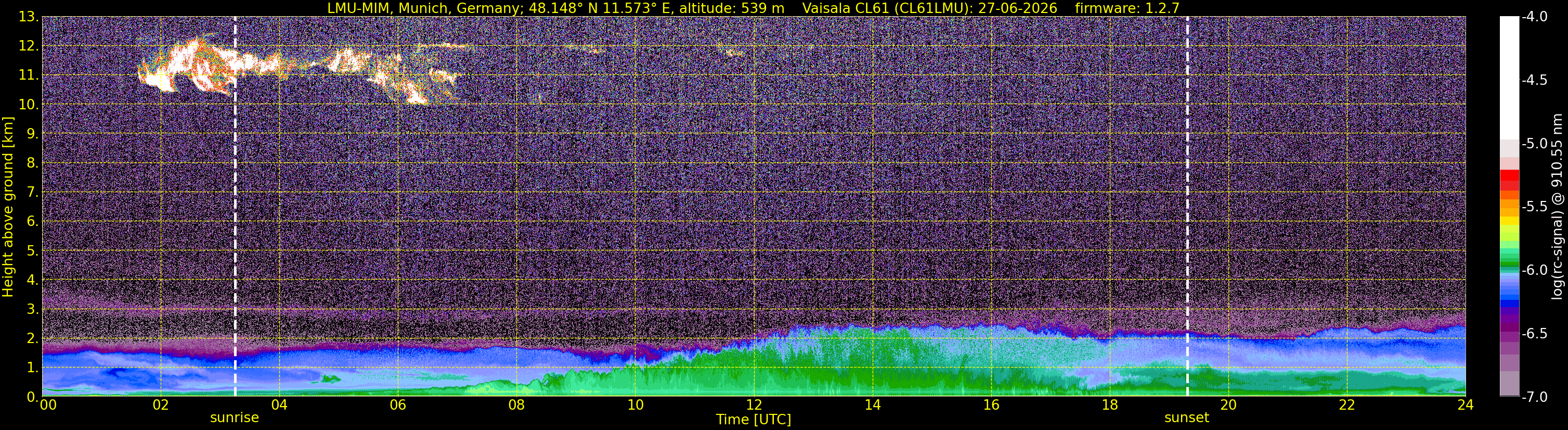Click the '12.' tick on the height axis

(29, 46)
